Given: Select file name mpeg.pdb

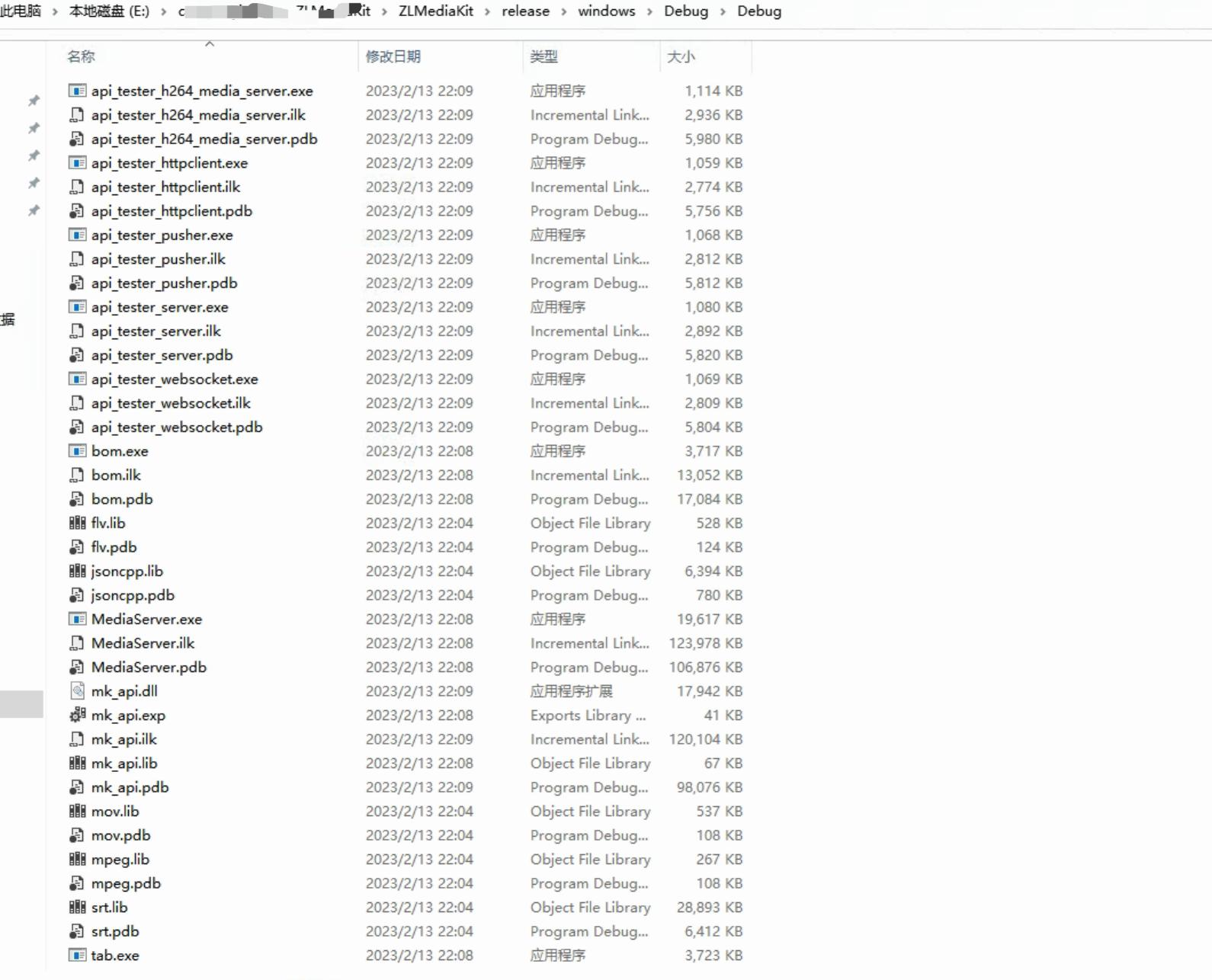Looking at the screenshot, I should click(x=126, y=883).
